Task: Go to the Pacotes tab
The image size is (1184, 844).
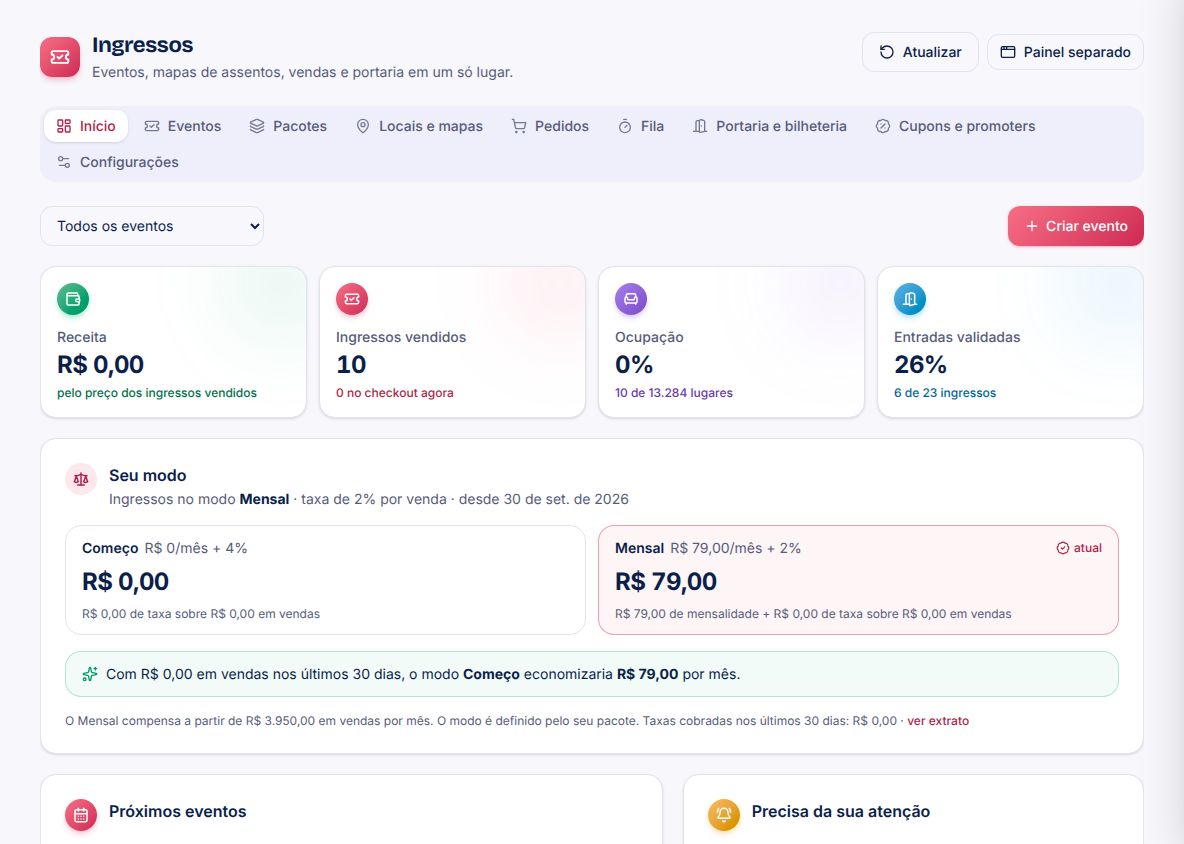Action: tap(288, 126)
